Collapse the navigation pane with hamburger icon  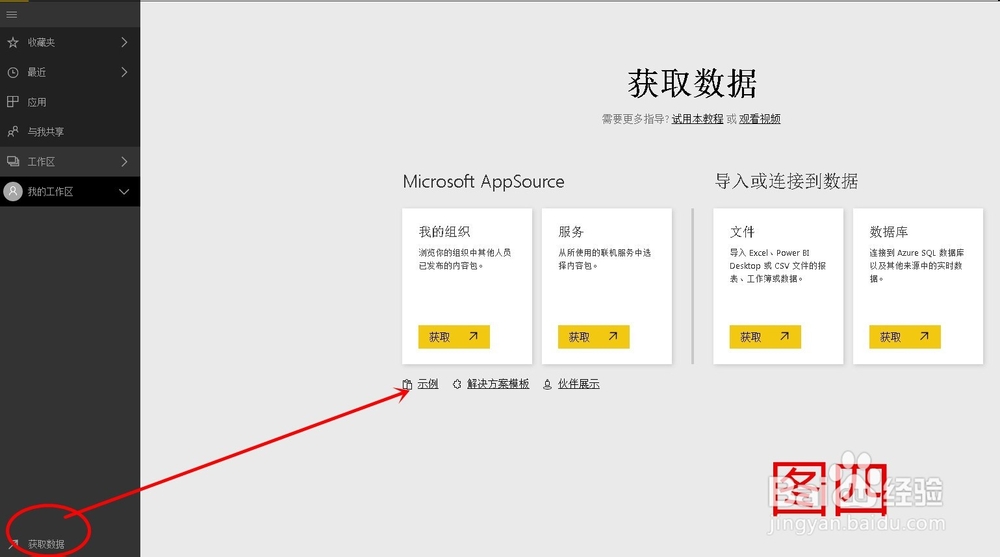pyautogui.click(x=11, y=14)
